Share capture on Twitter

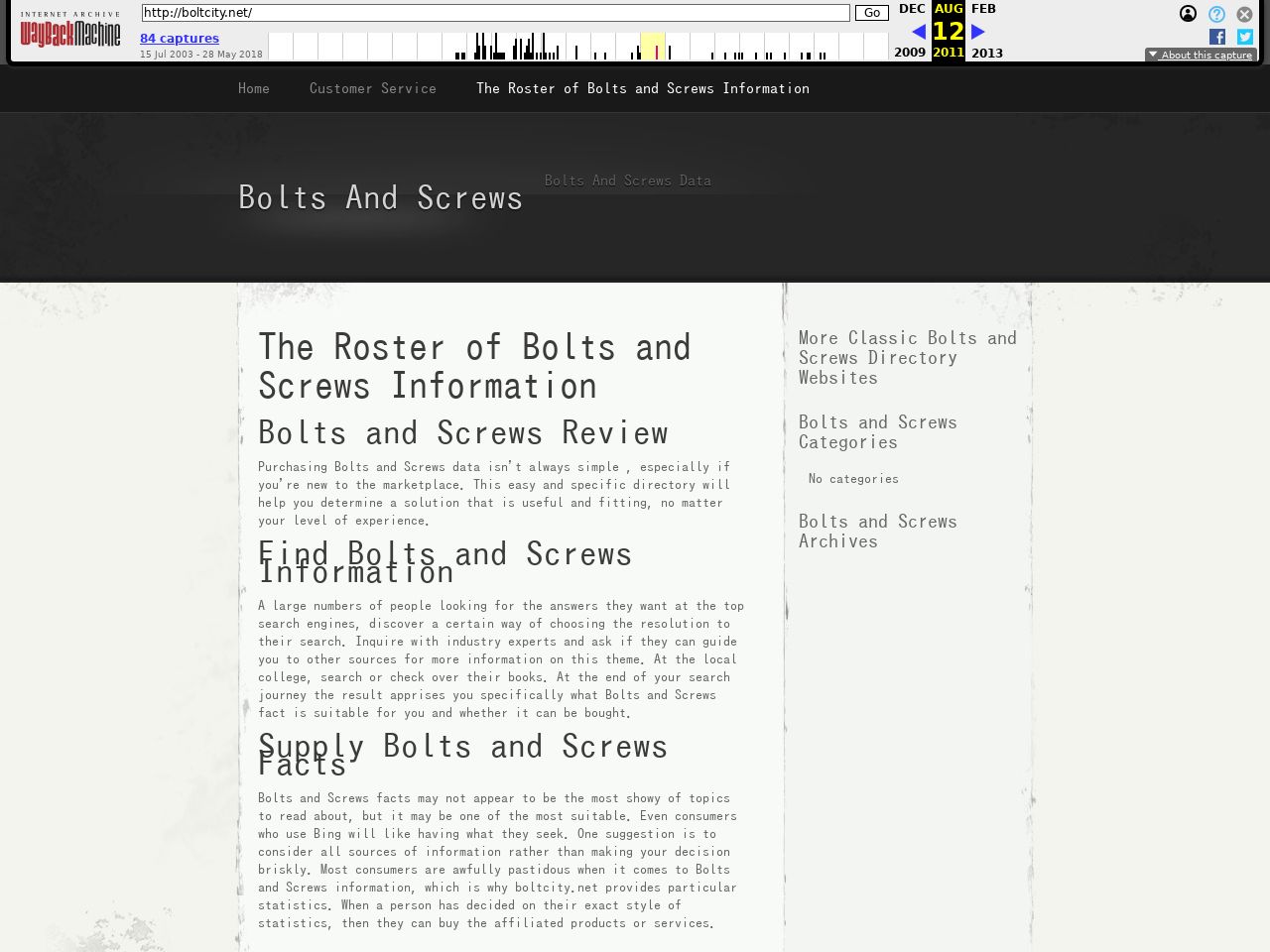click(1245, 37)
